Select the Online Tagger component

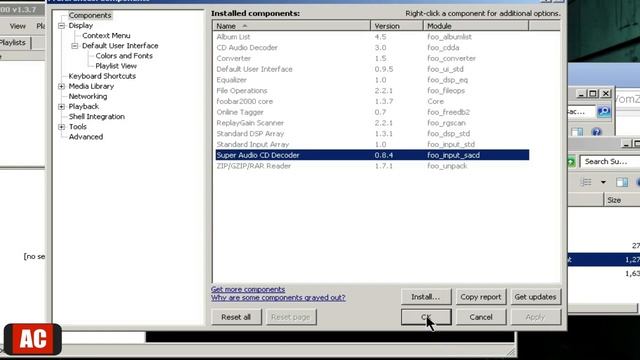point(372,112)
